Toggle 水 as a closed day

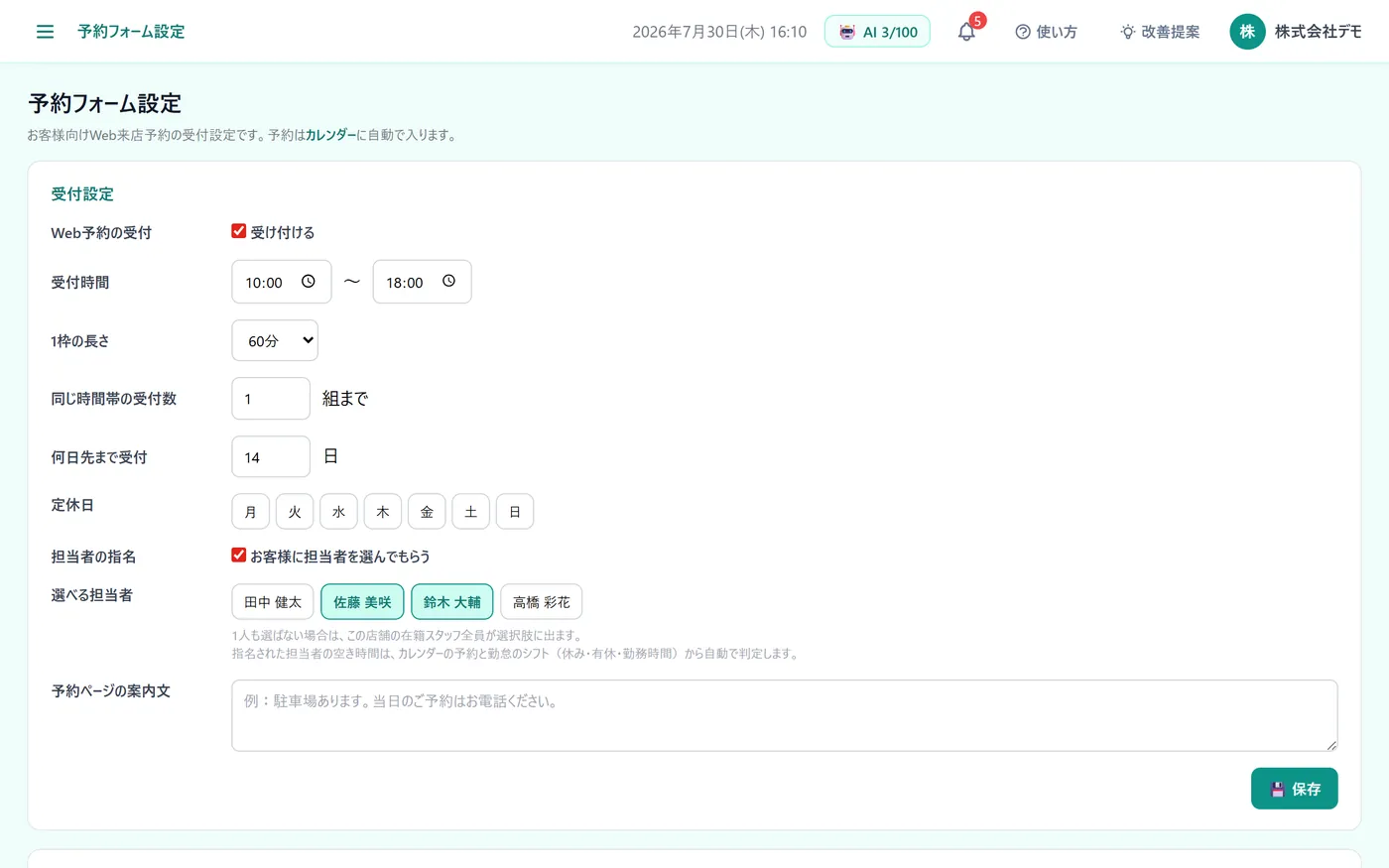[338, 512]
